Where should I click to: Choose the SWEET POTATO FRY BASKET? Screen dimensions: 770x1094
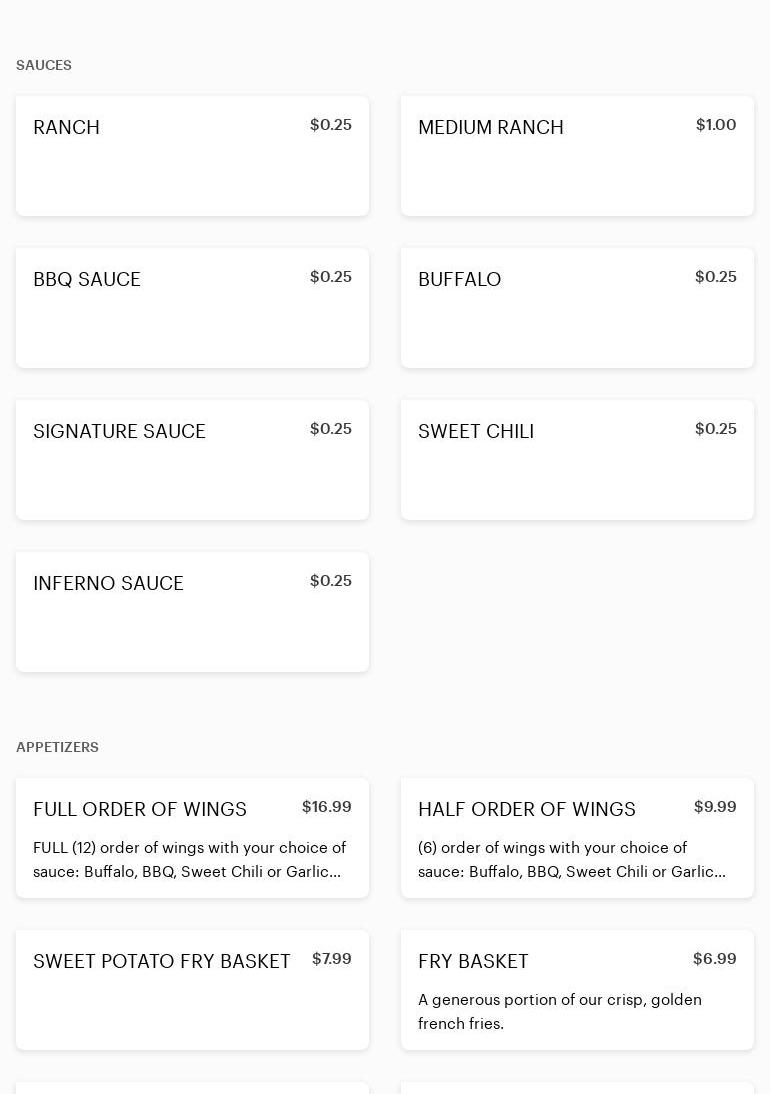(x=162, y=961)
